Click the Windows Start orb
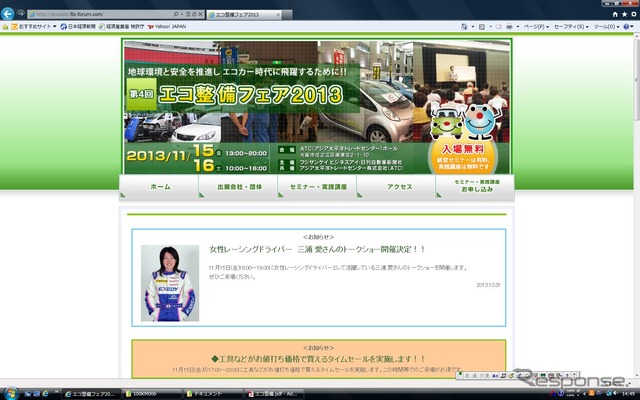The width and height of the screenshot is (640, 400). point(11,393)
